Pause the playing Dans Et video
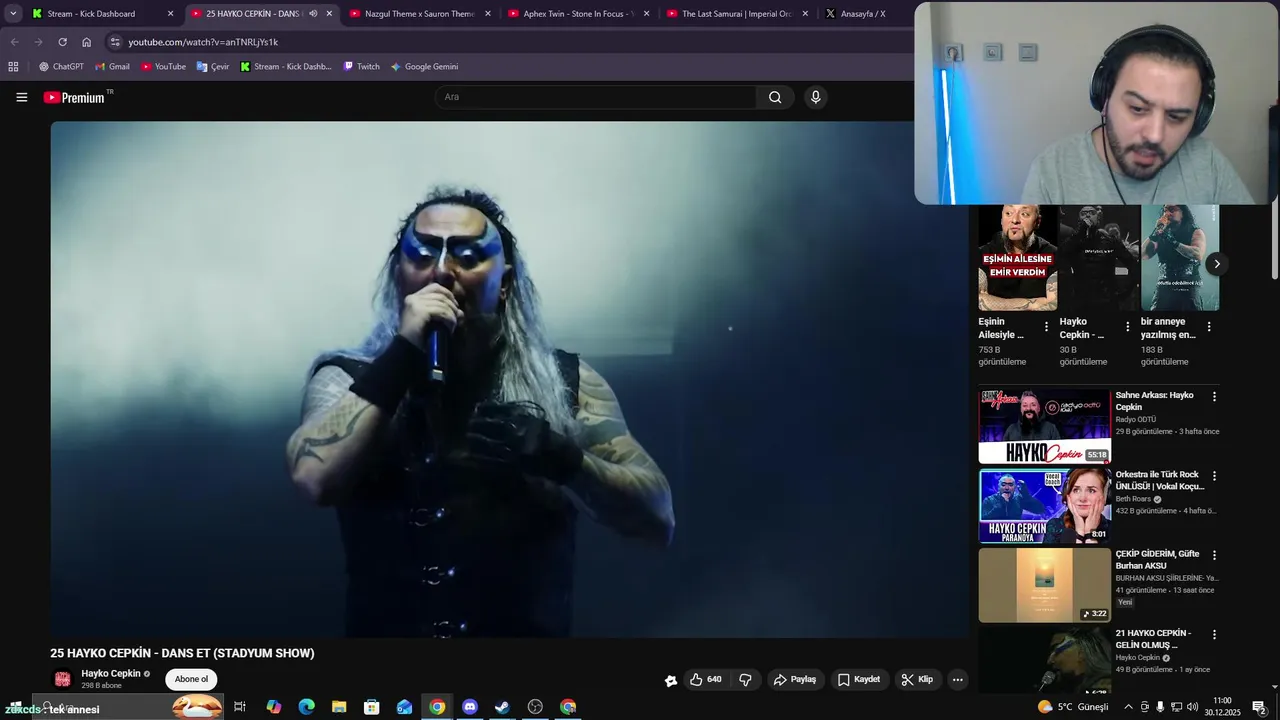The image size is (1280, 720). tap(510, 379)
